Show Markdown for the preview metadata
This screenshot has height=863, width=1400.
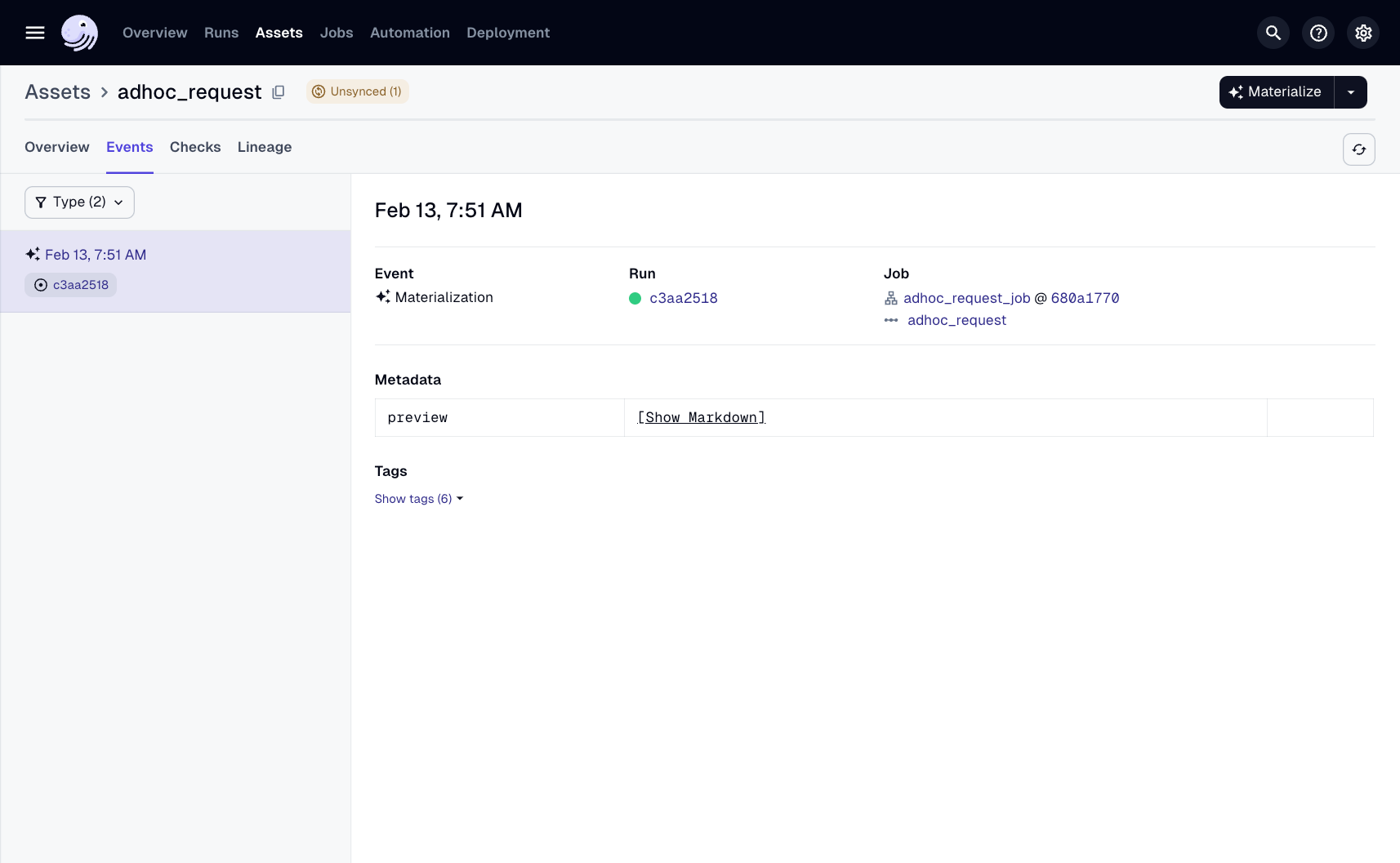click(x=701, y=417)
